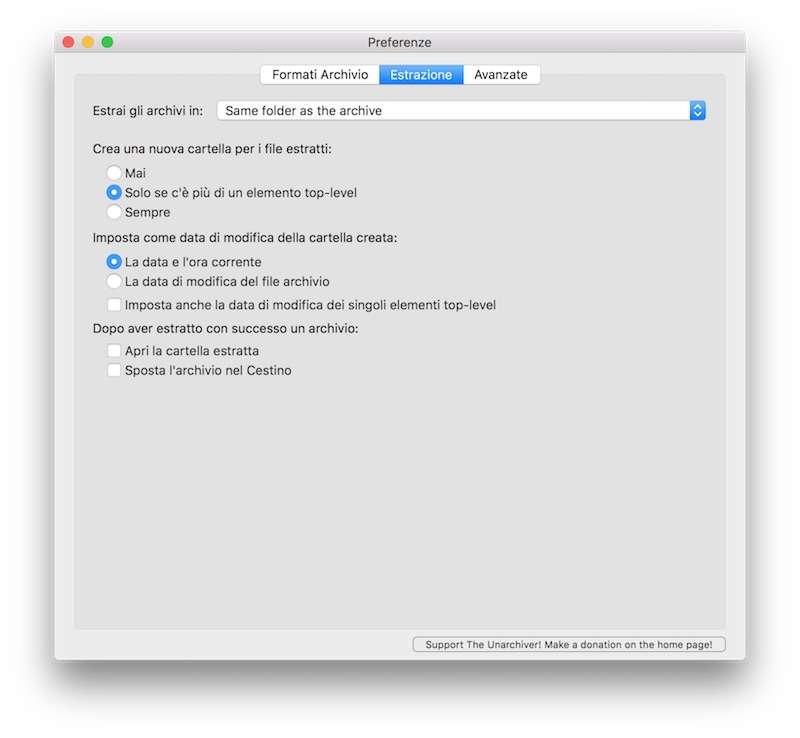The width and height of the screenshot is (800, 738).
Task: Click the blue dropdown arrows for extraction folder
Action: tap(698, 111)
